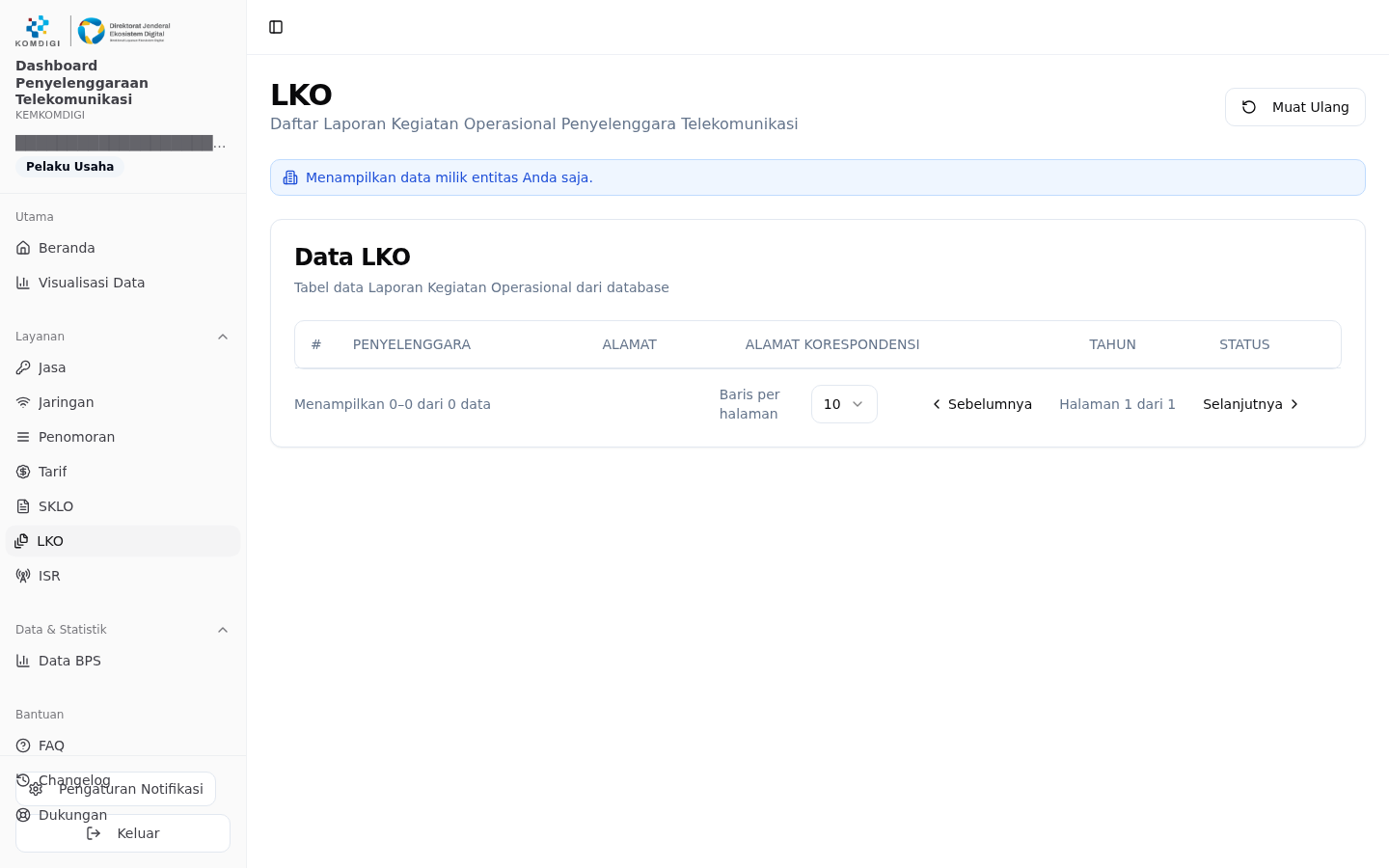Click the 'Data LKO' heading
This screenshot has height=868, width=1389.
tap(352, 257)
